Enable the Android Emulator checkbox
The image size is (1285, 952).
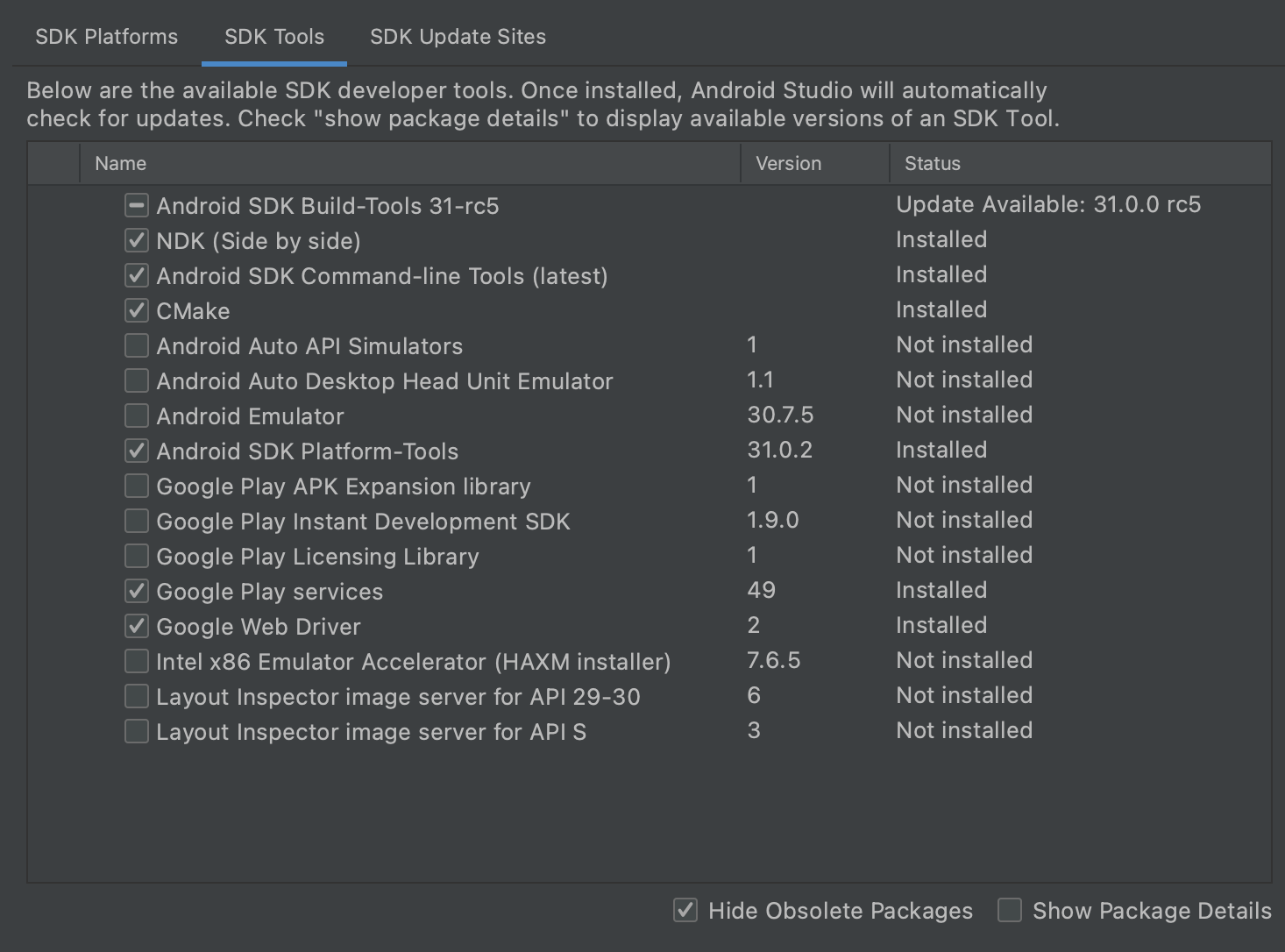pos(137,416)
